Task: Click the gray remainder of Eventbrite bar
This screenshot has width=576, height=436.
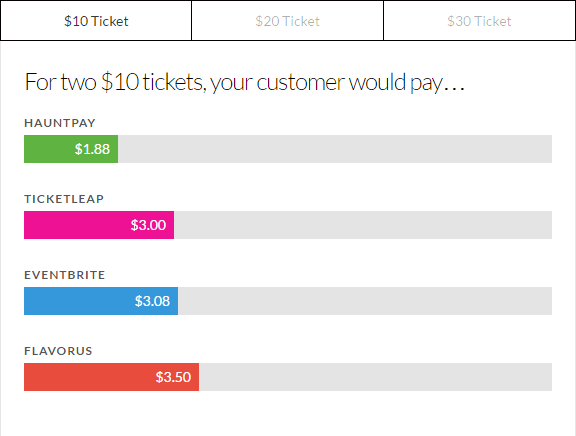Action: 365,301
